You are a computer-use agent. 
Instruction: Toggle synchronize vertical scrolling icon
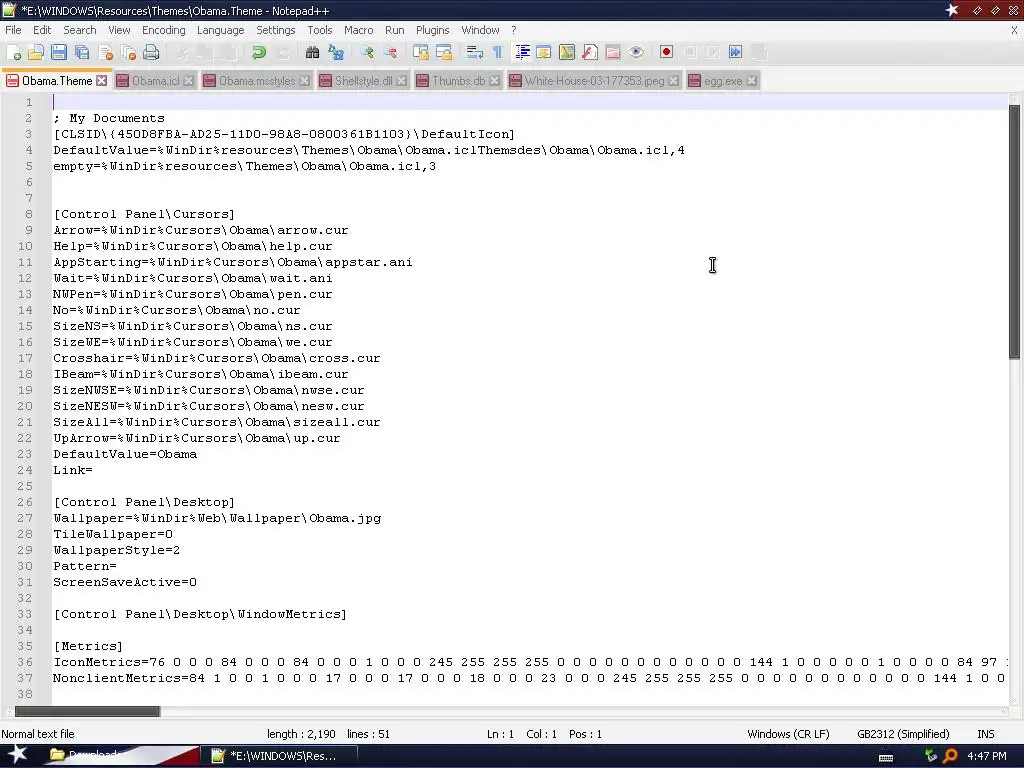421,53
